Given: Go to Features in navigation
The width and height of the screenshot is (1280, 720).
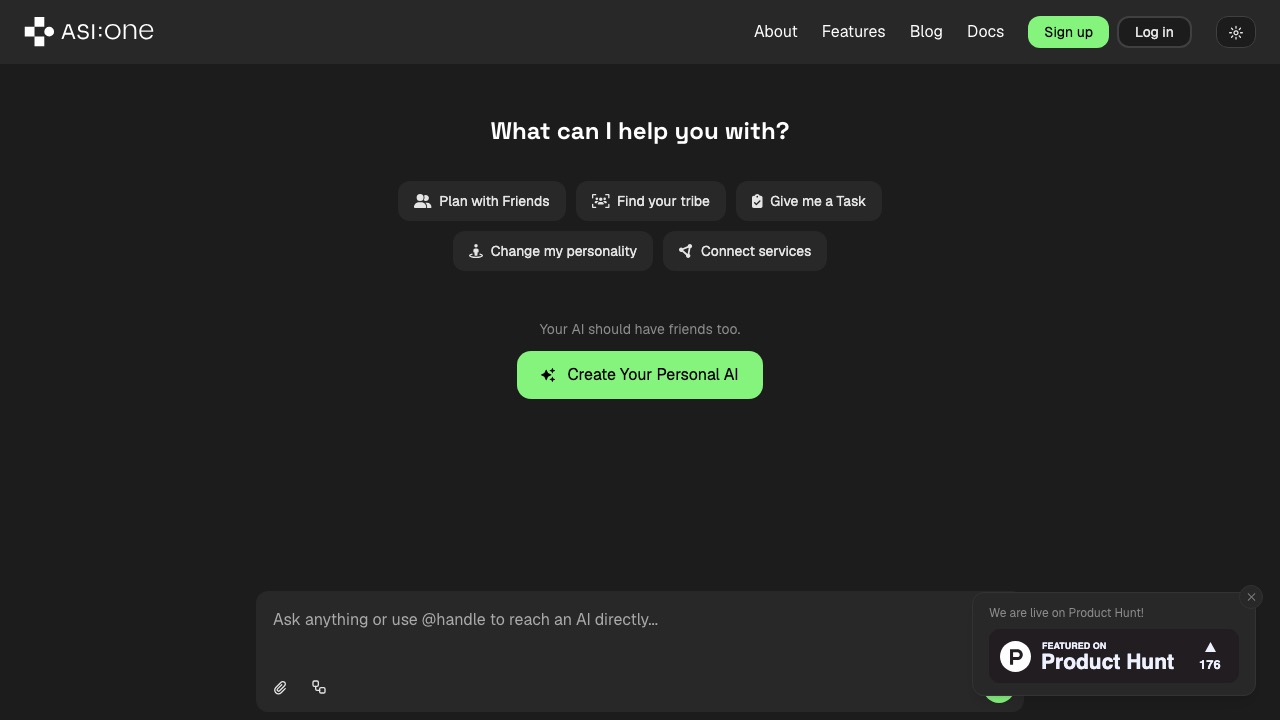Looking at the screenshot, I should click(x=853, y=32).
